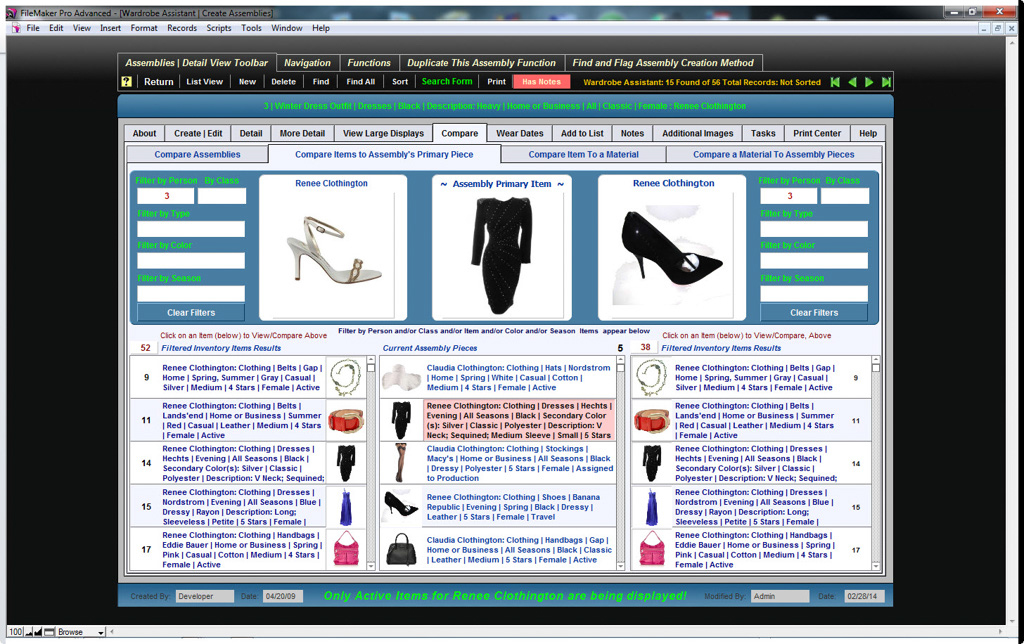This screenshot has width=1024, height=644.
Task: Click the Find All button
Action: click(360, 82)
